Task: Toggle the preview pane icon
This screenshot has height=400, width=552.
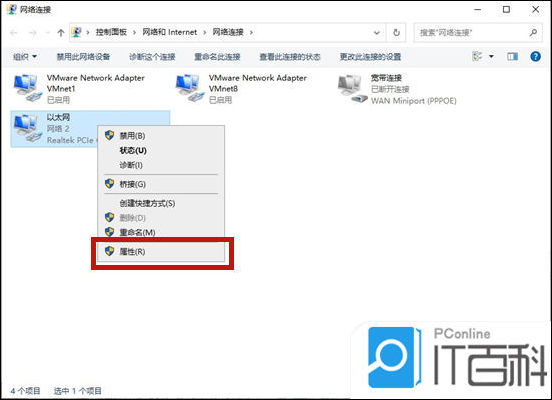Action: [512, 56]
